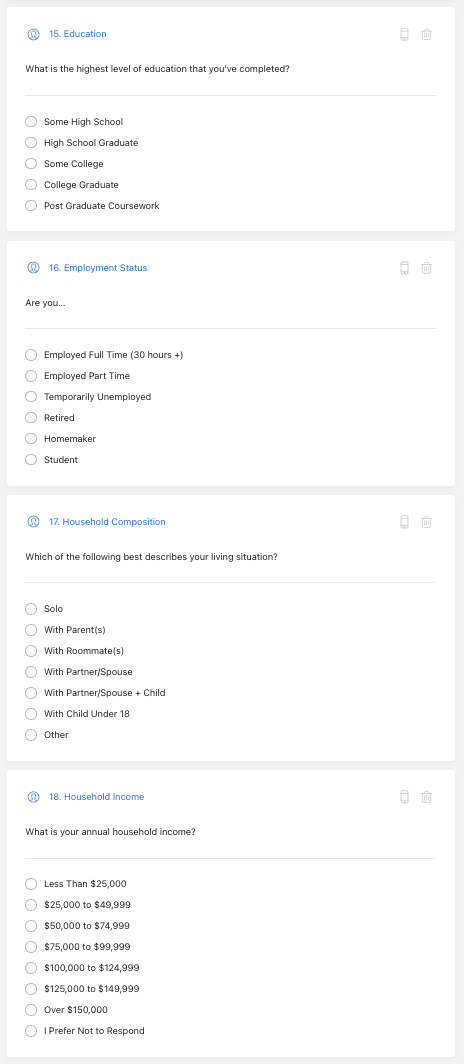The width and height of the screenshot is (464, 1064).
Task: Click mobile preview icon for Education question
Action: point(404,34)
